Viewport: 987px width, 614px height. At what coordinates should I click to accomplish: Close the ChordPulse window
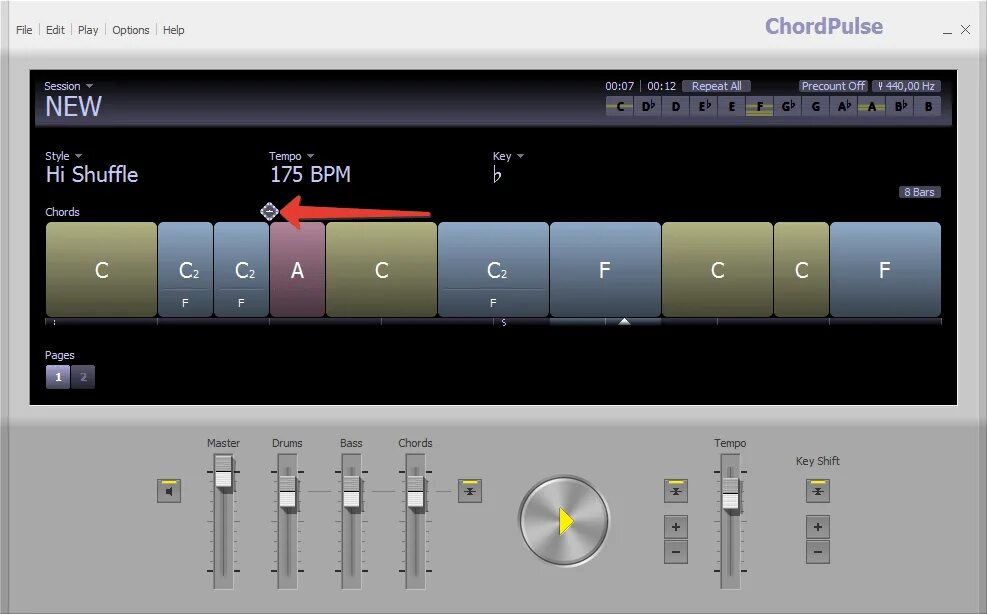[966, 30]
